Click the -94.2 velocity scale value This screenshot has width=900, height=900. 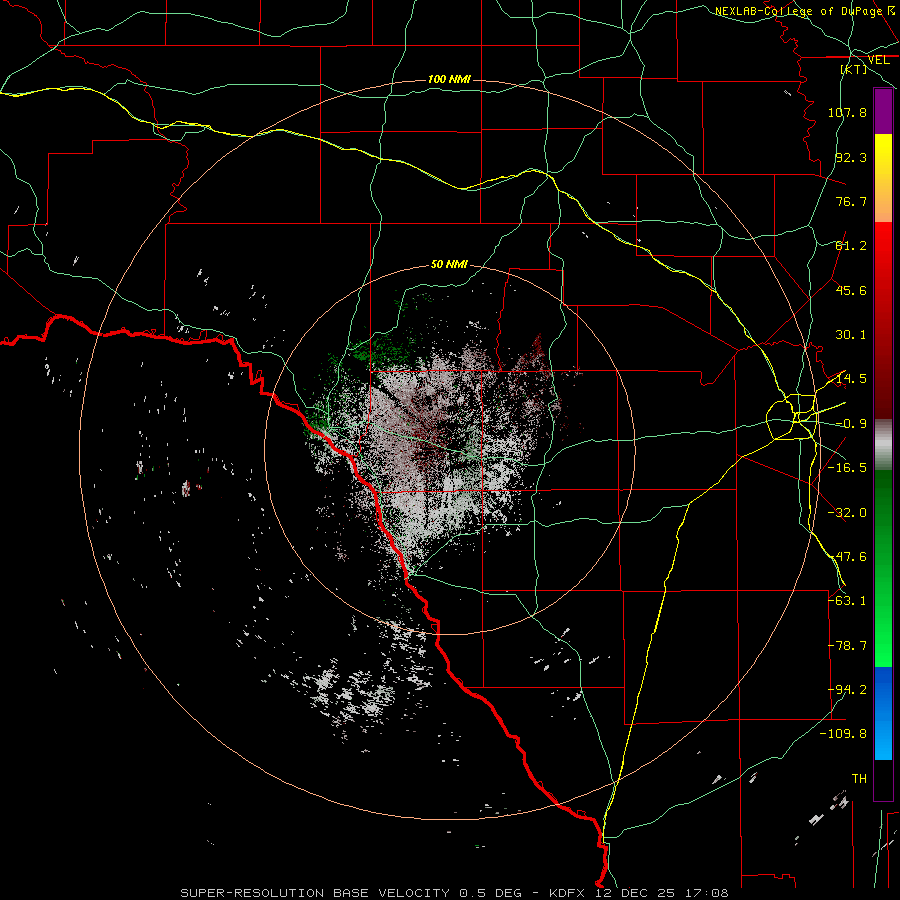847,690
